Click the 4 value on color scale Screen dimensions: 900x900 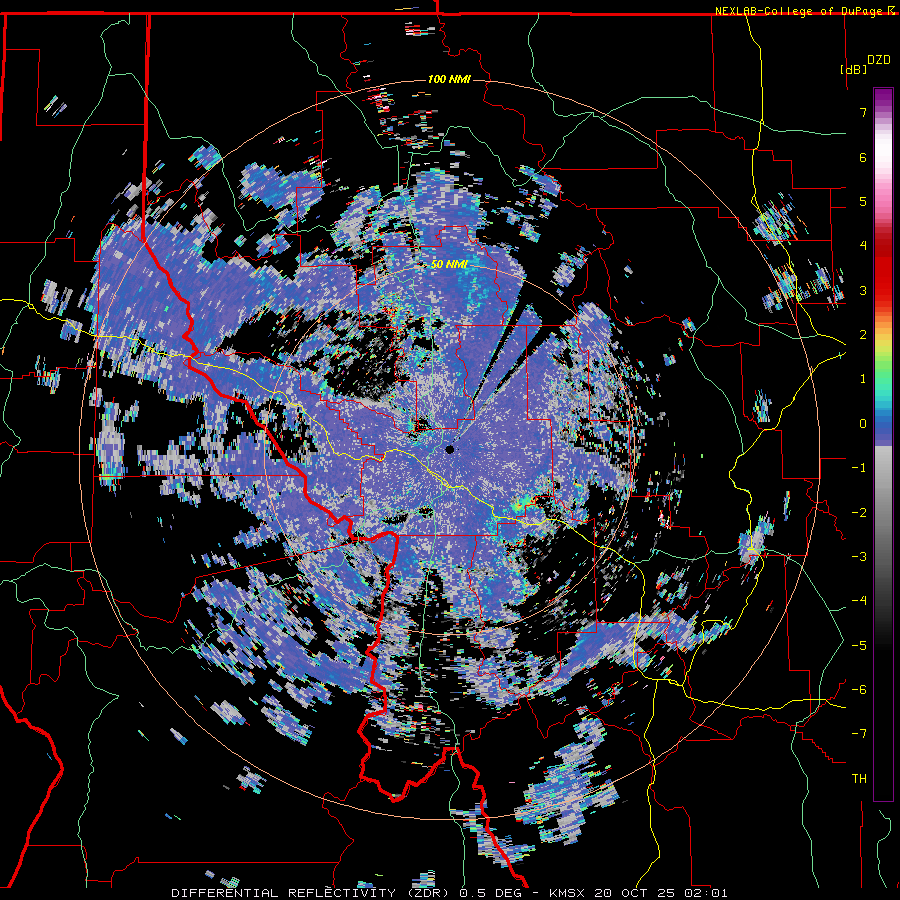tap(863, 246)
